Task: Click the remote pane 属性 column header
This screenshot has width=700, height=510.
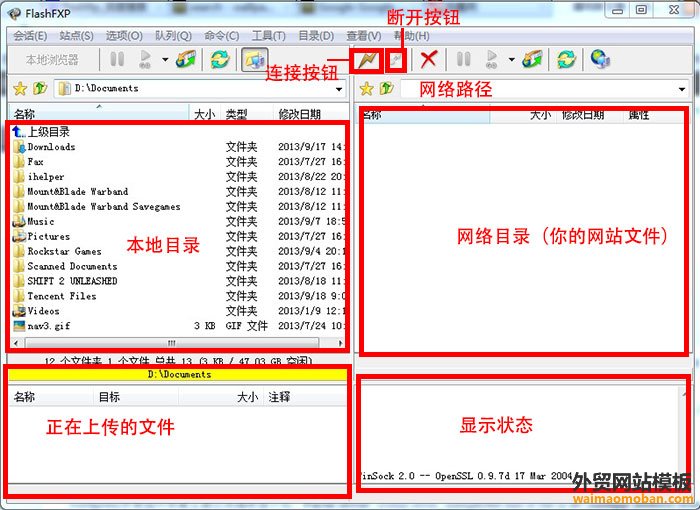Action: pyautogui.click(x=653, y=115)
